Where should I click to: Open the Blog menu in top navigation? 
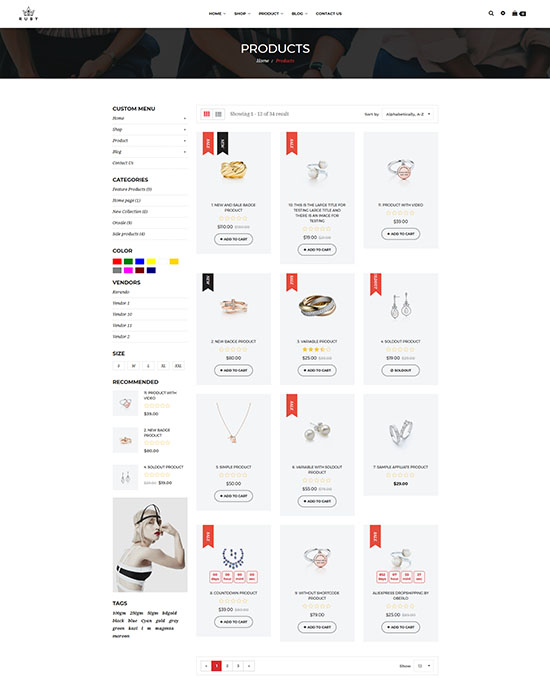point(299,14)
